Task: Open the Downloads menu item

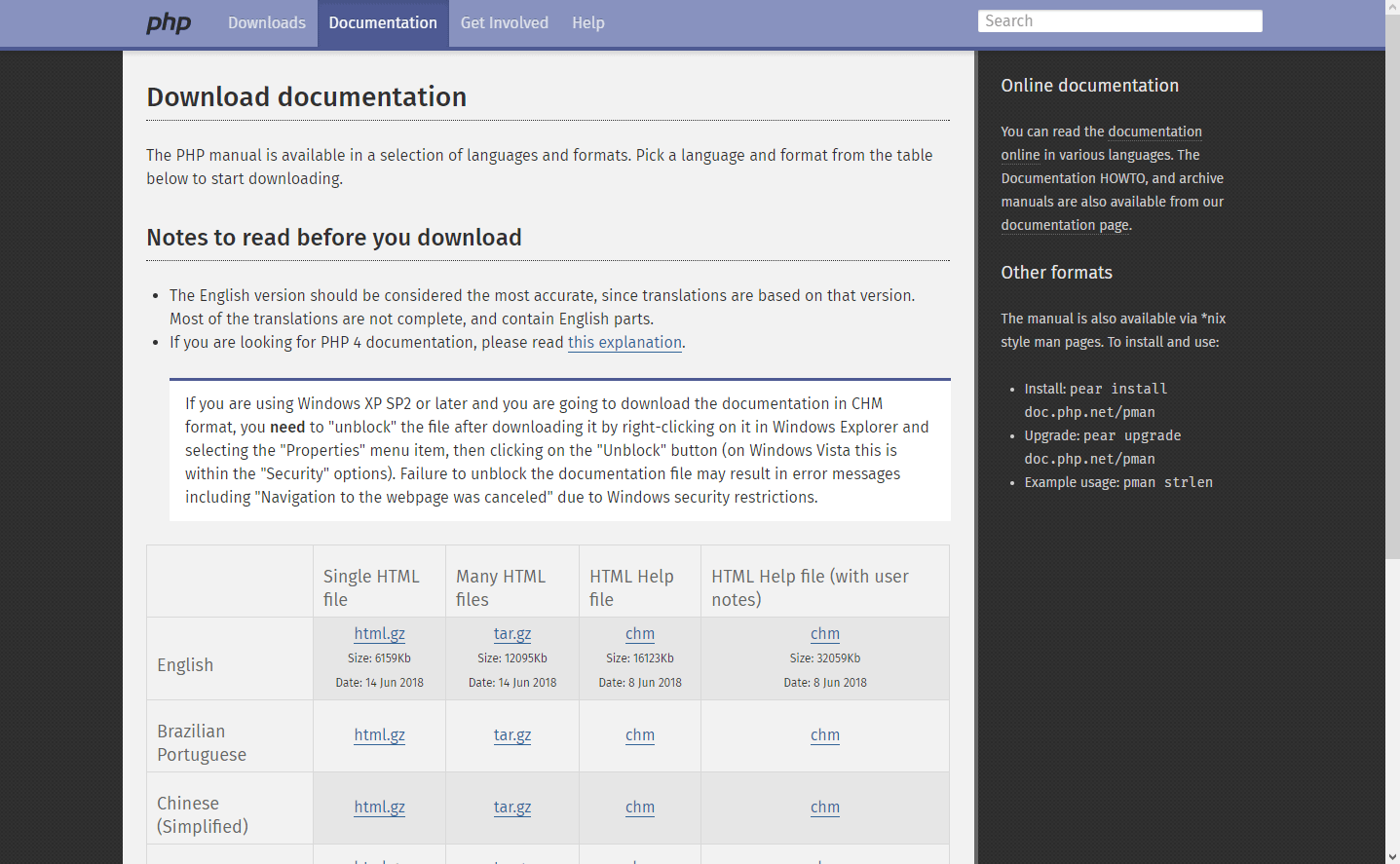Action: (267, 22)
